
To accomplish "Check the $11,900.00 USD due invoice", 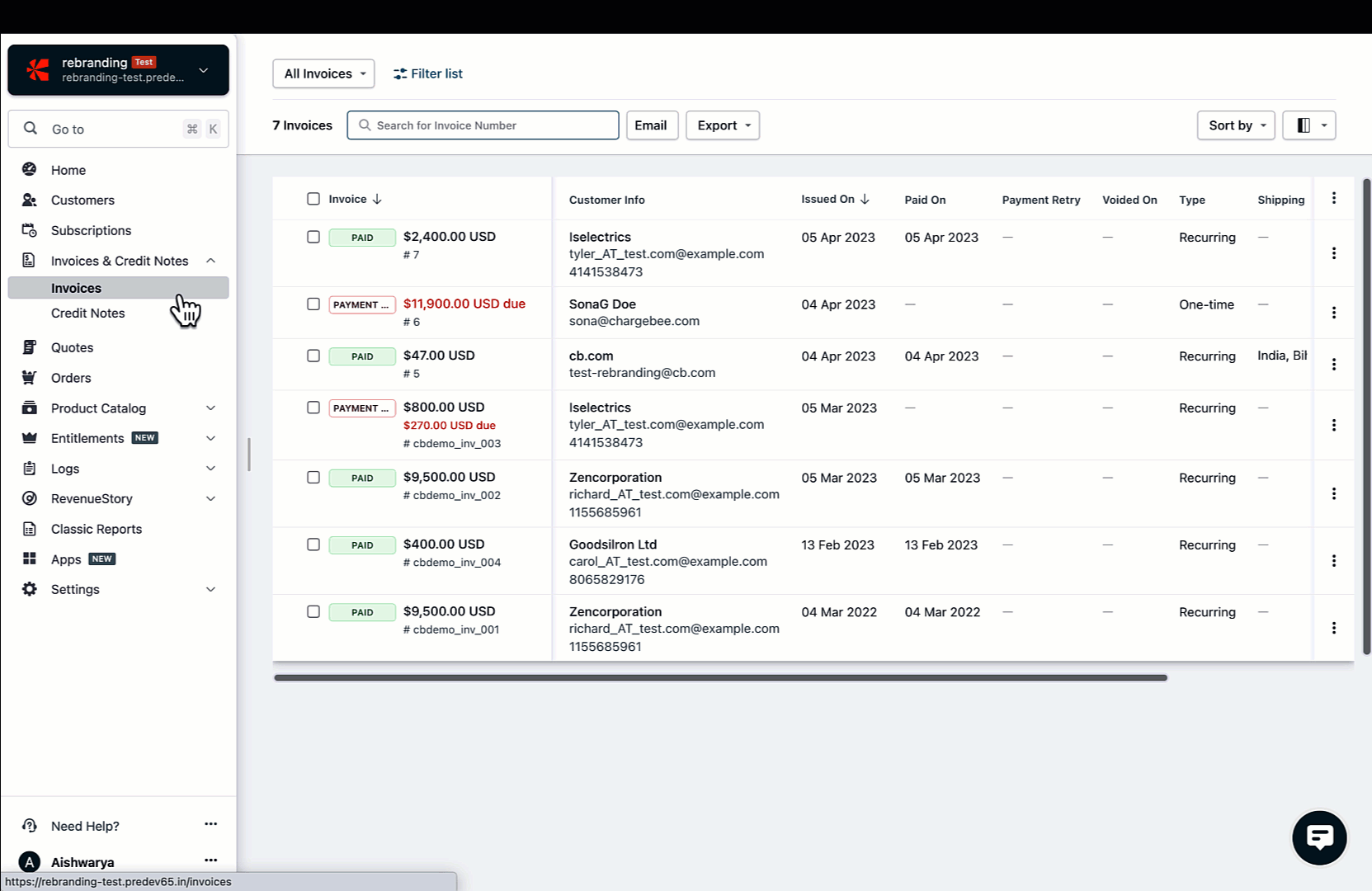I will tap(314, 304).
